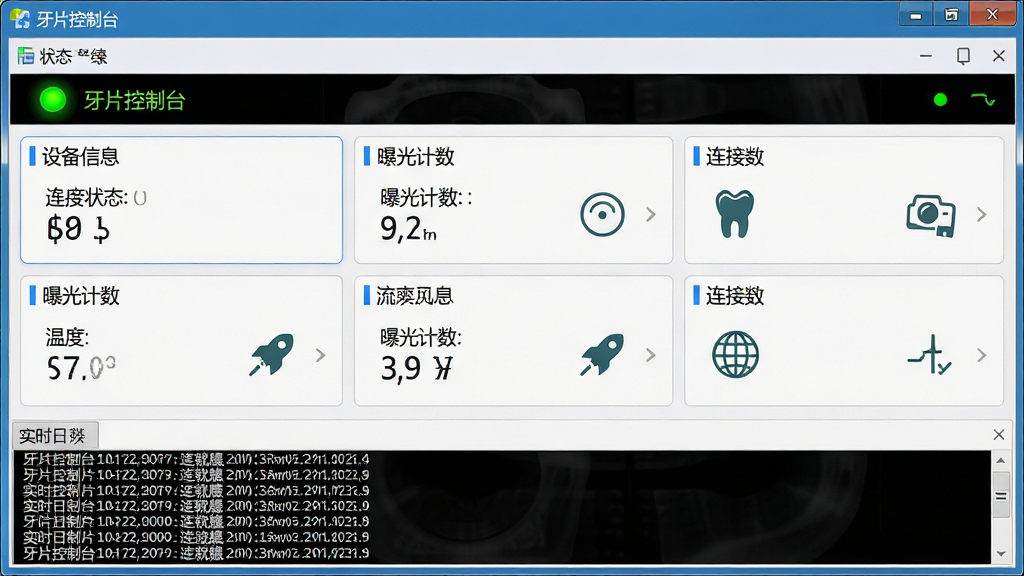The width and height of the screenshot is (1024, 576).
Task: Expand the 曝光计数 card showing 9,2
Action: click(650, 214)
